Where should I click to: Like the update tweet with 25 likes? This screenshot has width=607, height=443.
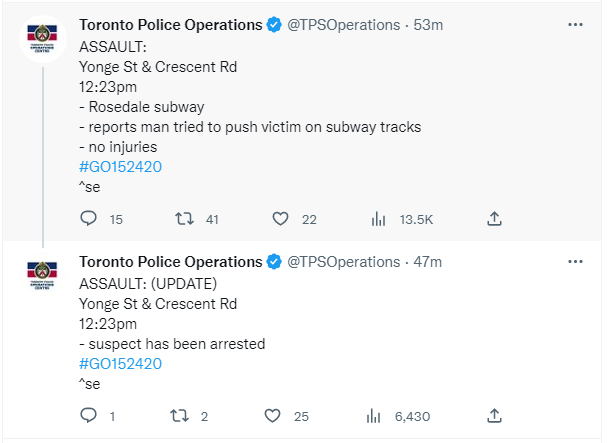tap(272, 416)
